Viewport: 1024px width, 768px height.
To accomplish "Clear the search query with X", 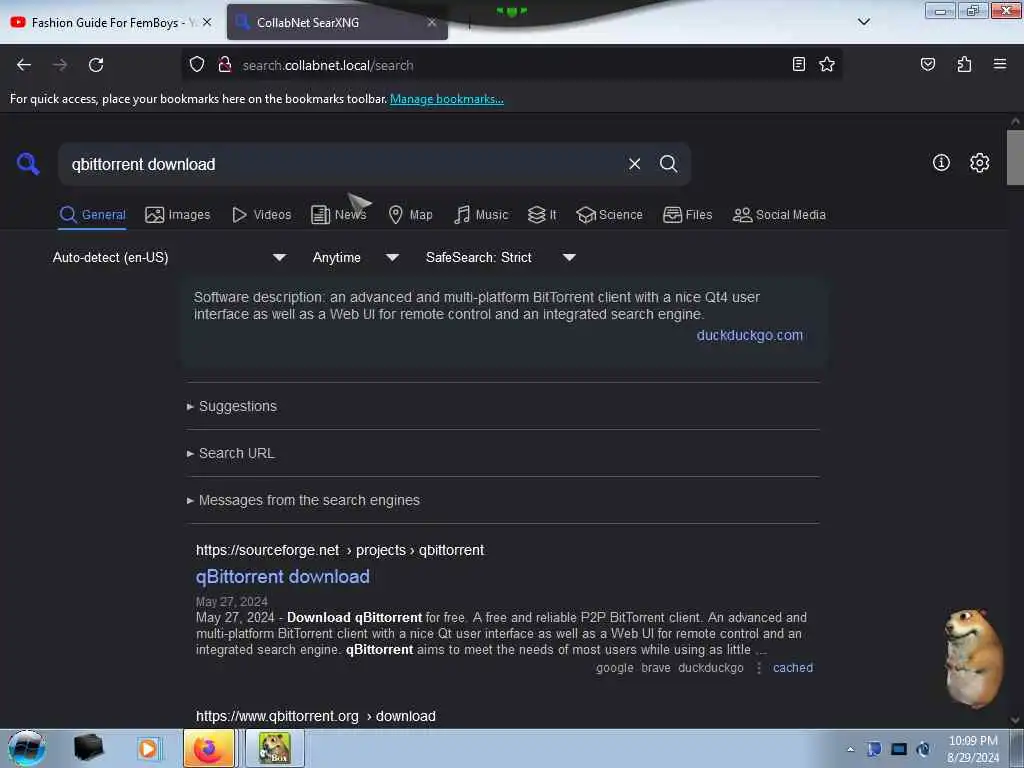I will click(x=634, y=164).
